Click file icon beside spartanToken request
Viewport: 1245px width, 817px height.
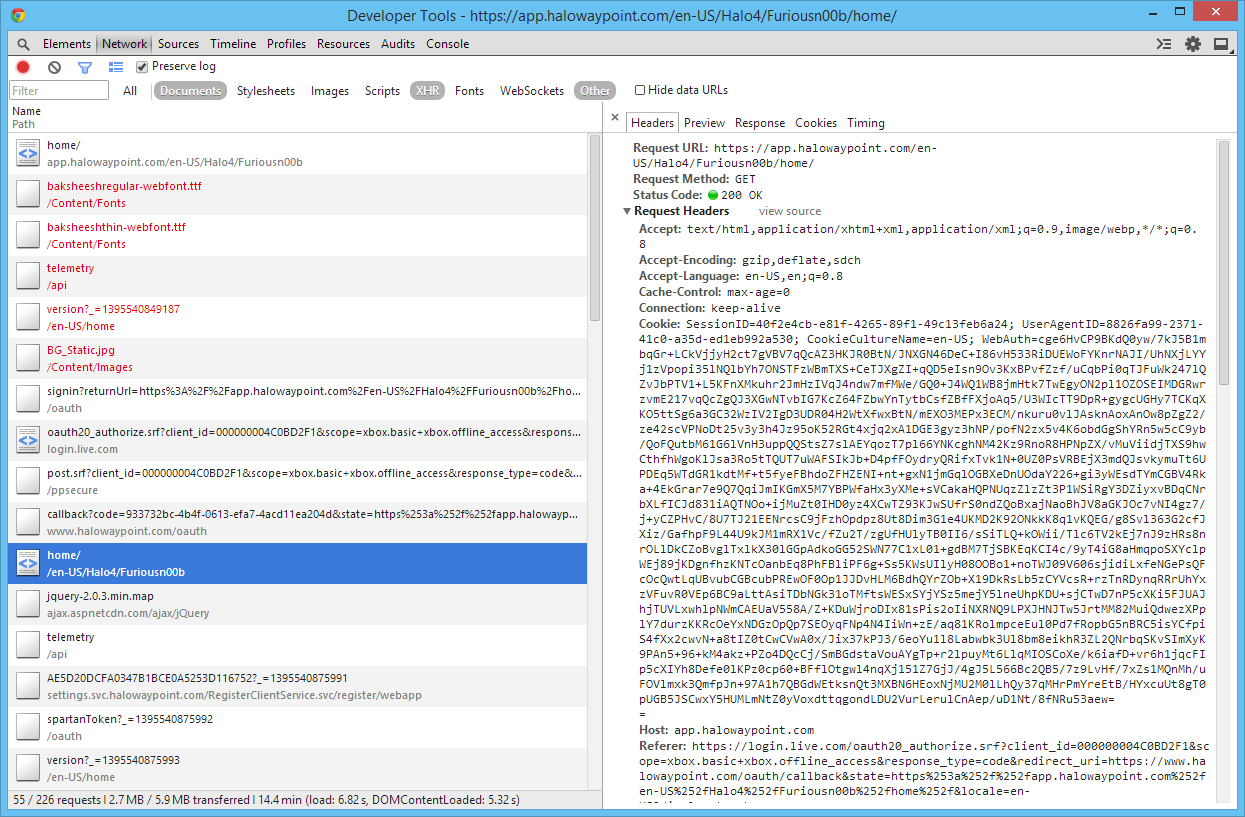(x=28, y=727)
